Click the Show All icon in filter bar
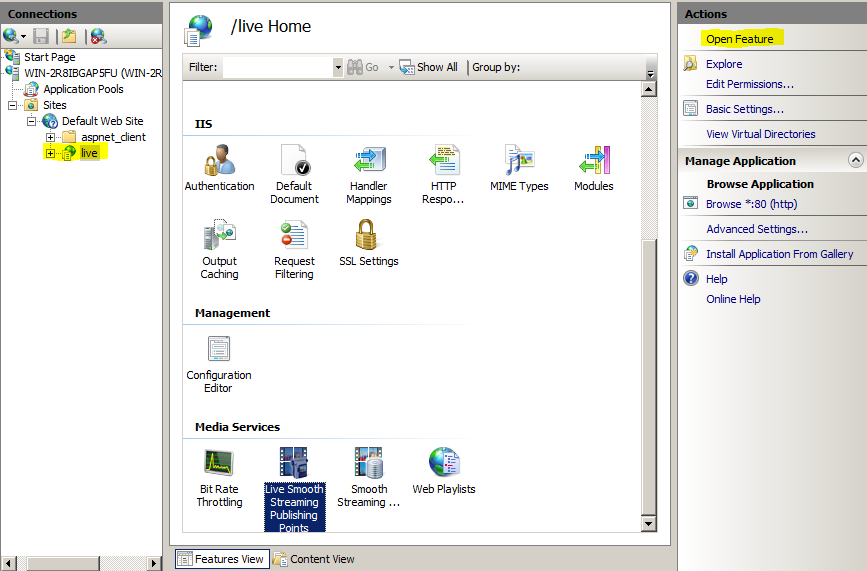Screen dimensions: 867x571 407,67
